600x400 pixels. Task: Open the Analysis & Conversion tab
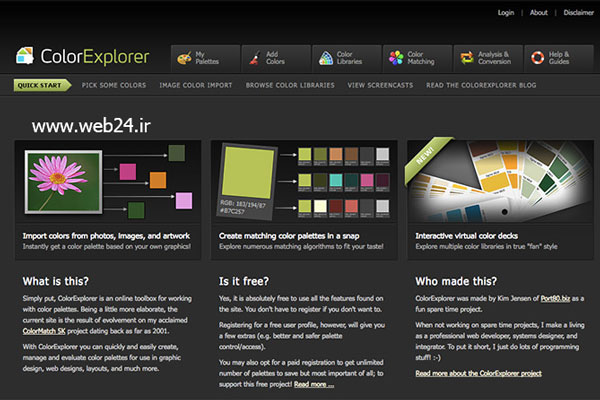coord(488,58)
